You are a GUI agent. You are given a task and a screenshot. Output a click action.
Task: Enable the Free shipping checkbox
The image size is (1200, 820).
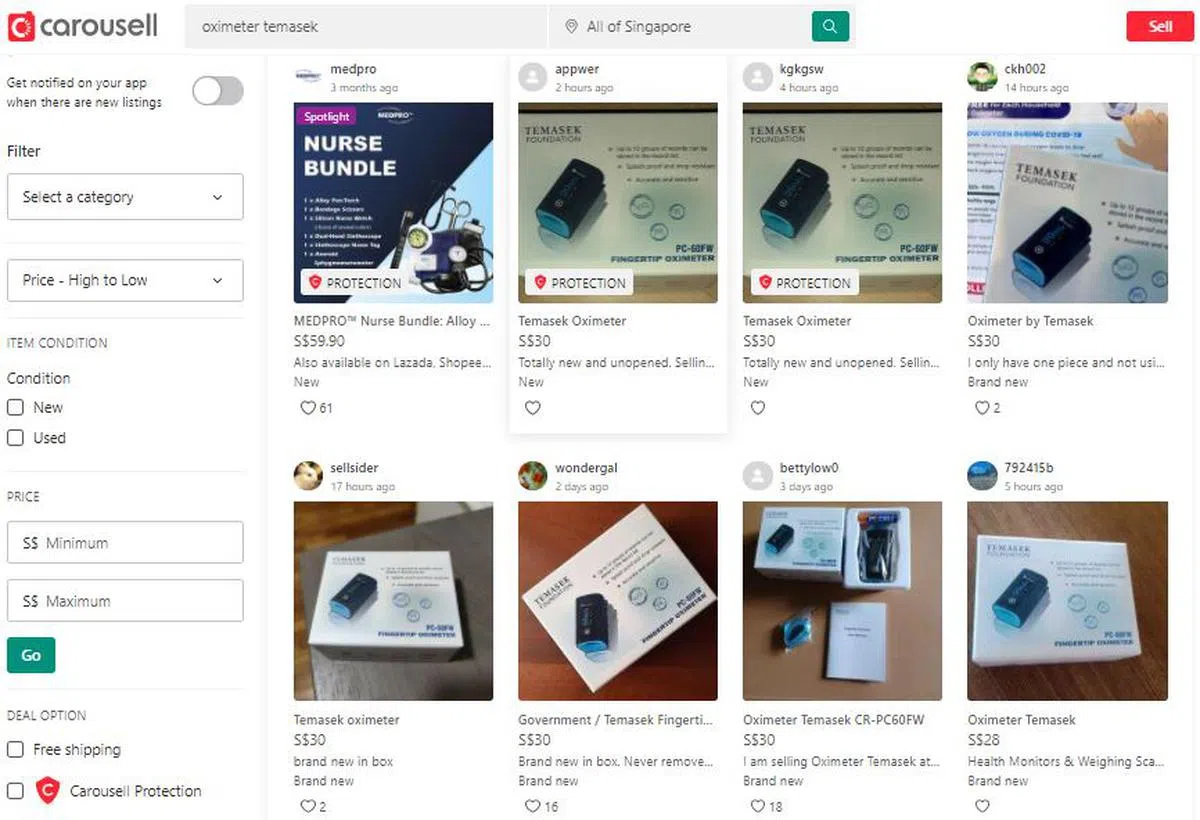point(15,750)
